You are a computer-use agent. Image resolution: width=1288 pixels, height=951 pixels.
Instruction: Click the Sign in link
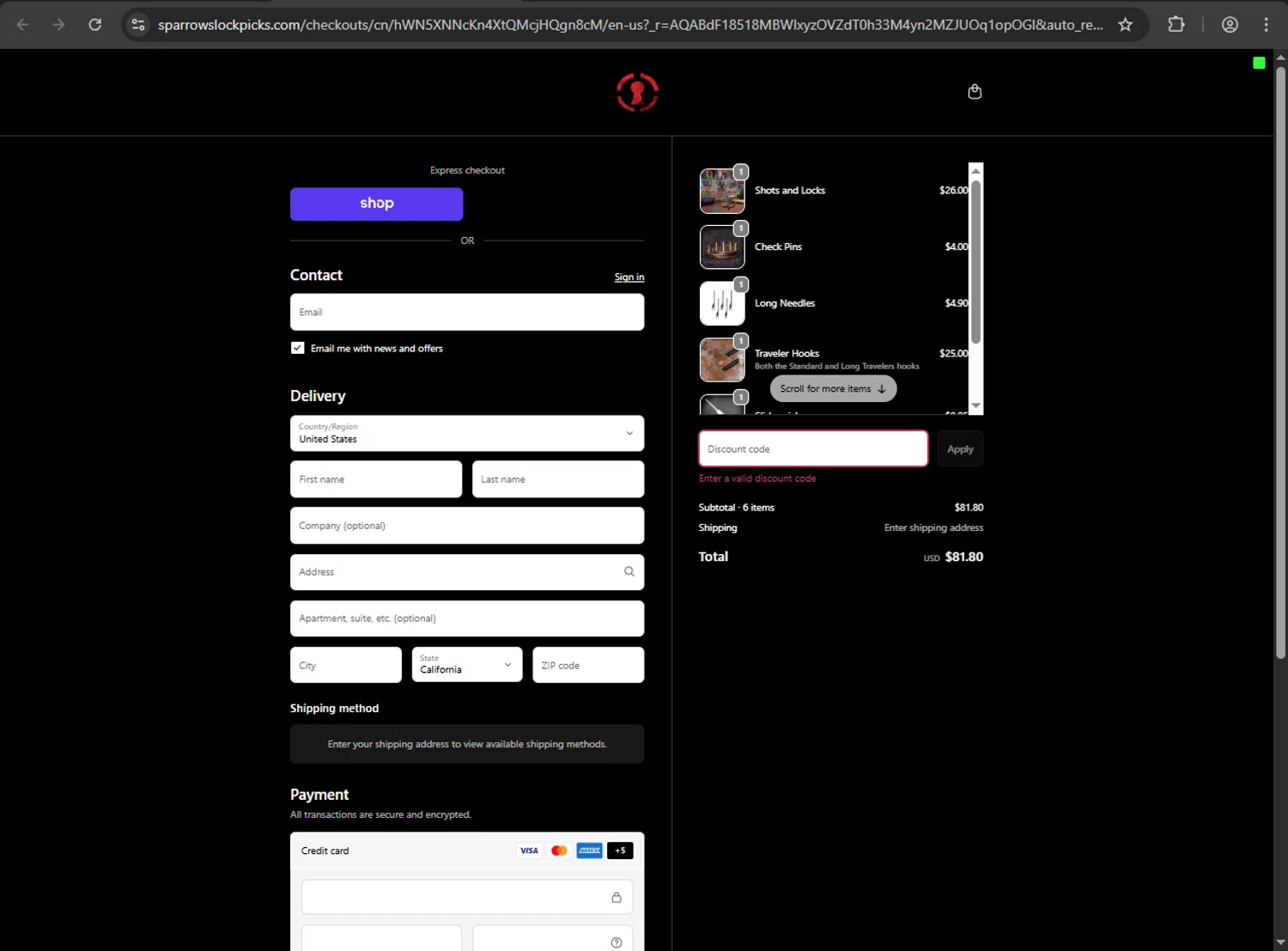coord(629,277)
